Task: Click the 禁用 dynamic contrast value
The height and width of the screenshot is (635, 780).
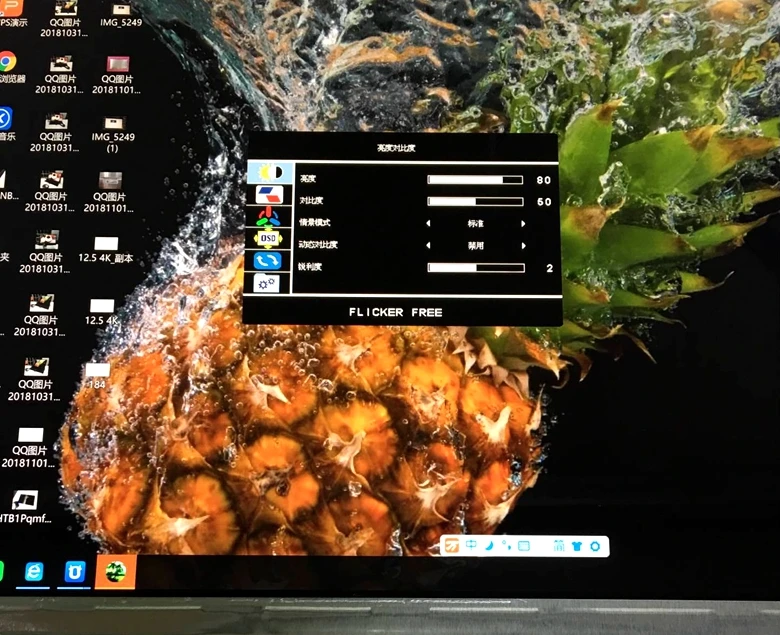Action: [476, 245]
